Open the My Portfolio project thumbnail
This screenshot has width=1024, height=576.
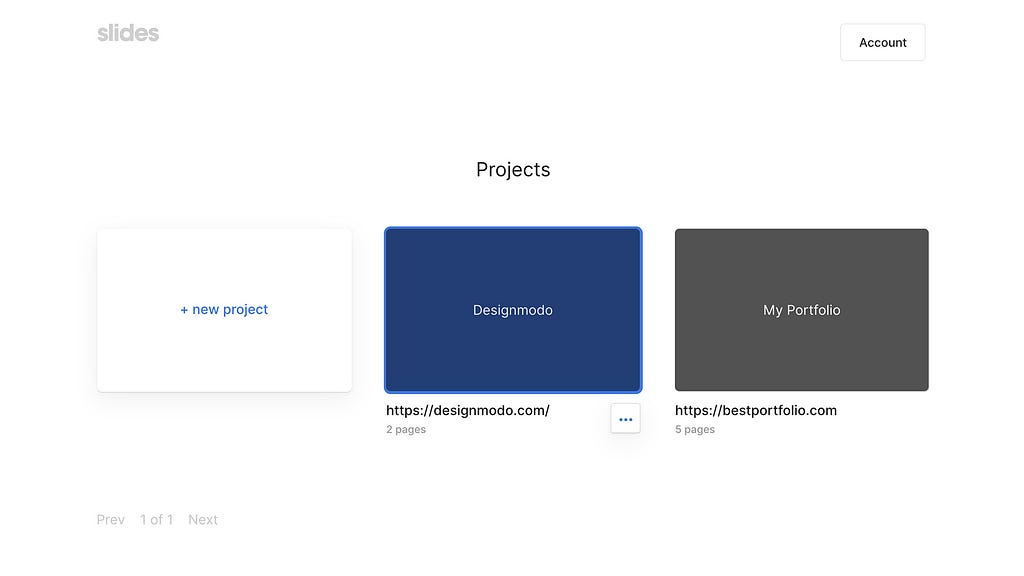[x=801, y=310]
